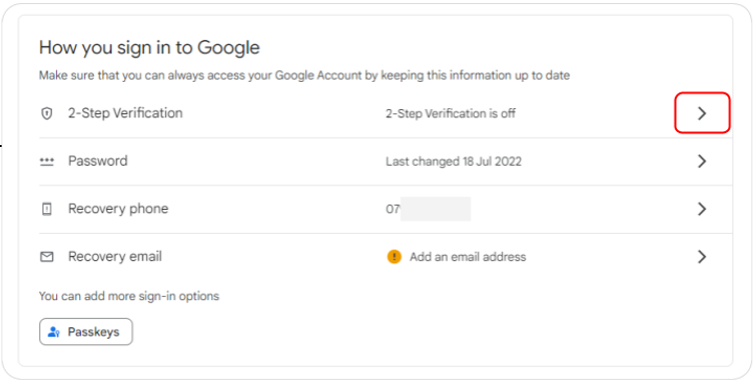The image size is (756, 381).
Task: Select the Password row label
Action: [x=98, y=161]
